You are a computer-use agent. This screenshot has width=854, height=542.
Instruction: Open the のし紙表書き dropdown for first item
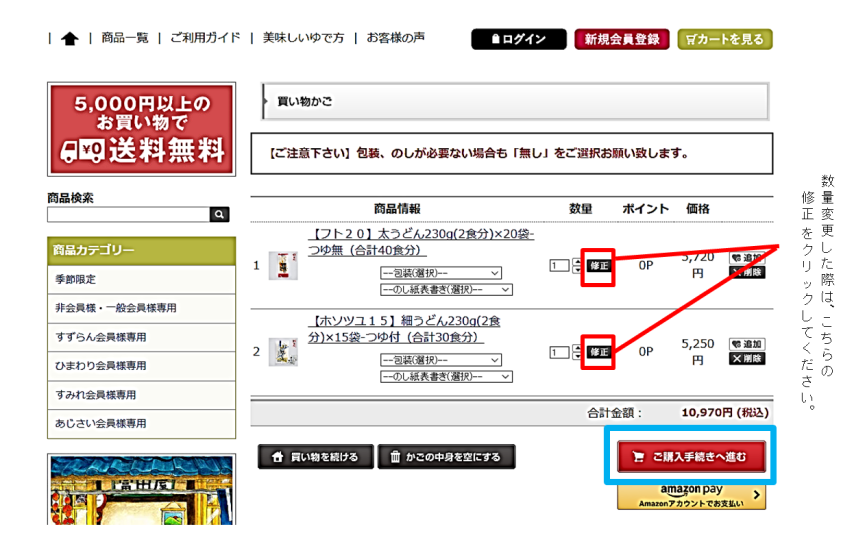pos(446,289)
